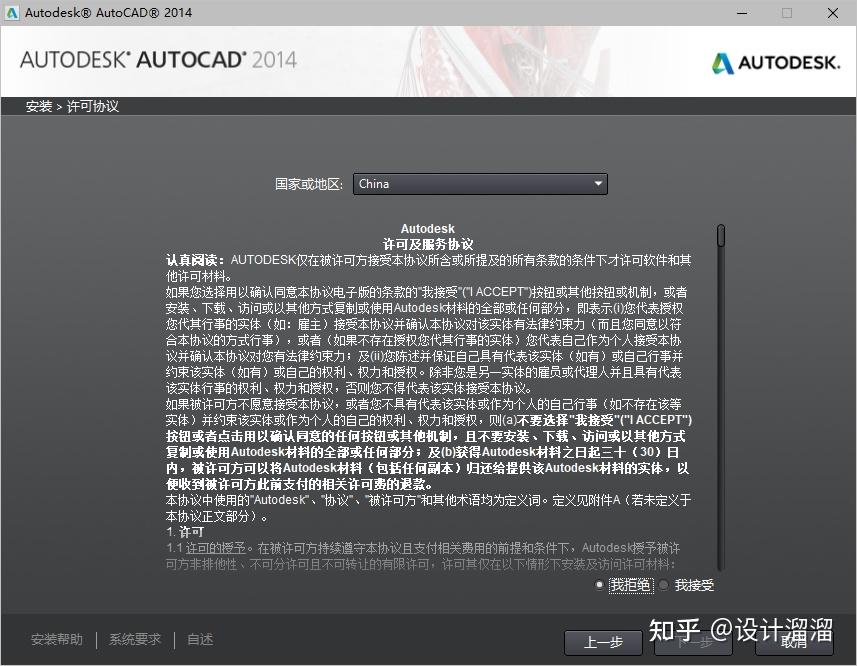Open the 自述 (Readme) link
857x666 pixels.
tap(199, 639)
